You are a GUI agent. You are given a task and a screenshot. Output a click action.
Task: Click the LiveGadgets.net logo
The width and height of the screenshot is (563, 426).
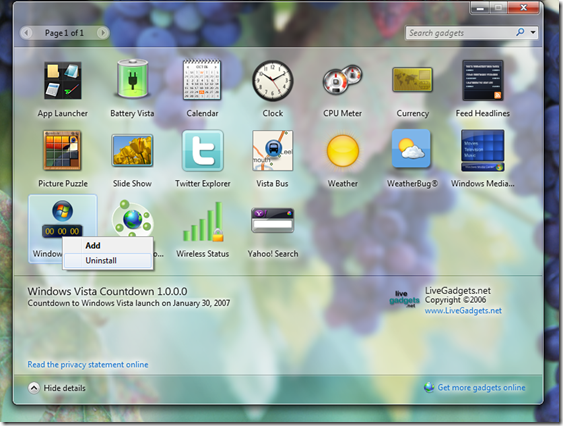pos(405,299)
